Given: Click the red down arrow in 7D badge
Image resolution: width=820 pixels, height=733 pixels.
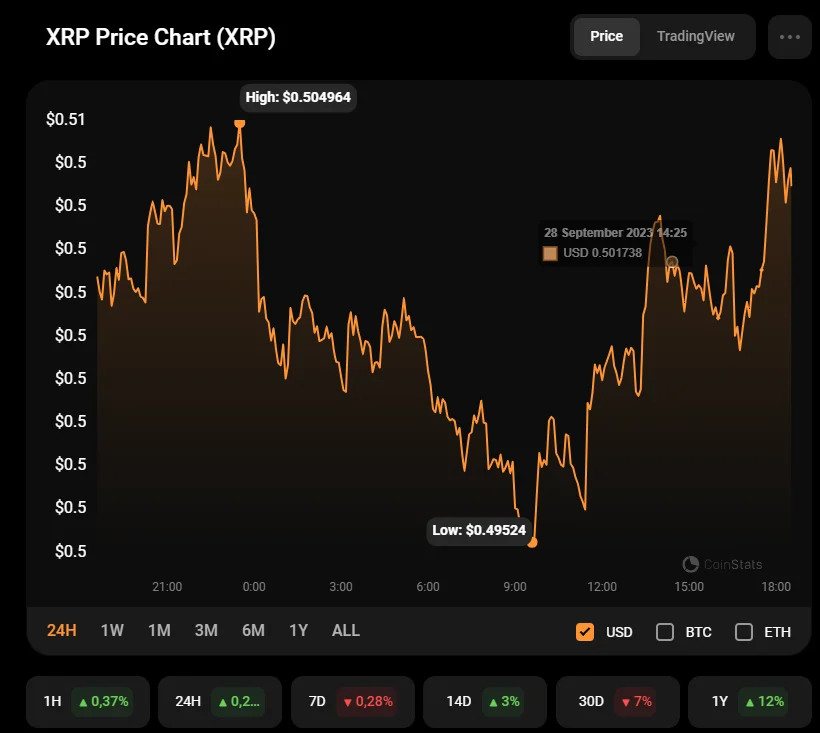Looking at the screenshot, I should [x=347, y=702].
